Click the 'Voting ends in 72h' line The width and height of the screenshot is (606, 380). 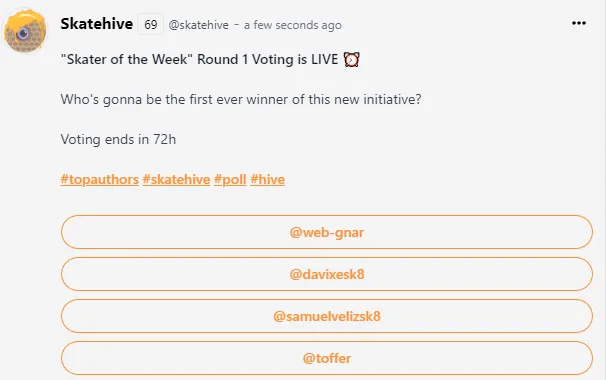(x=118, y=139)
